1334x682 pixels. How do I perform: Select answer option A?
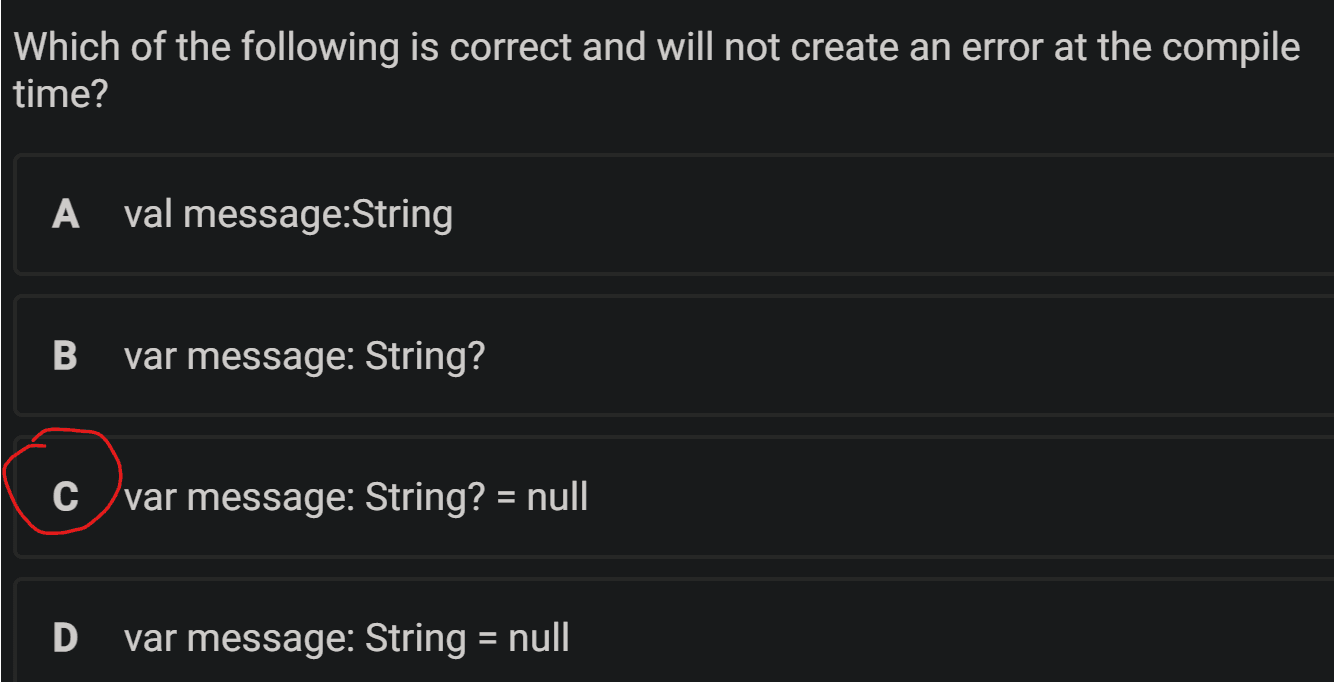674,214
